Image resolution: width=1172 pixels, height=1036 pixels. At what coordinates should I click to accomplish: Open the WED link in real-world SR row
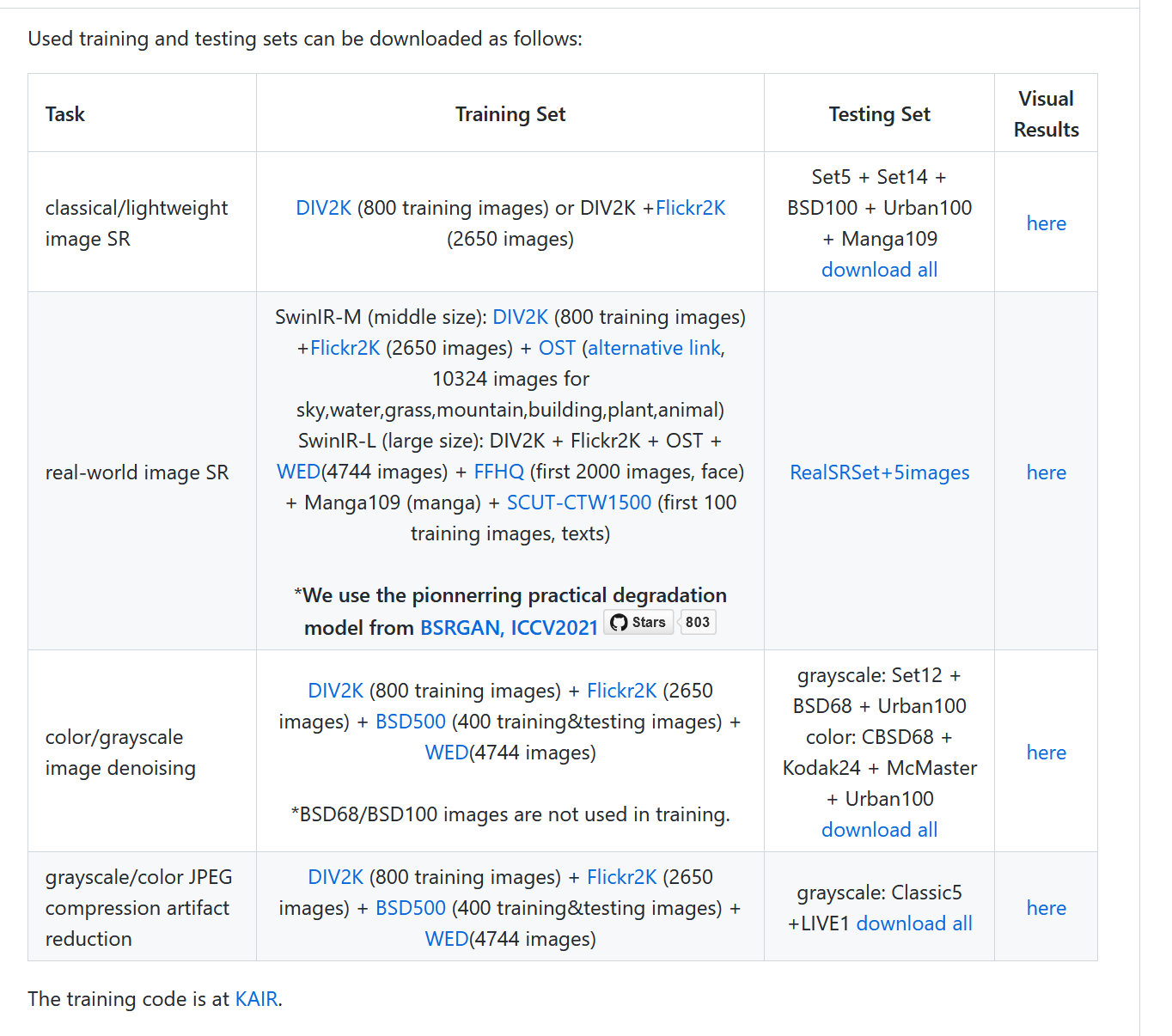click(298, 472)
